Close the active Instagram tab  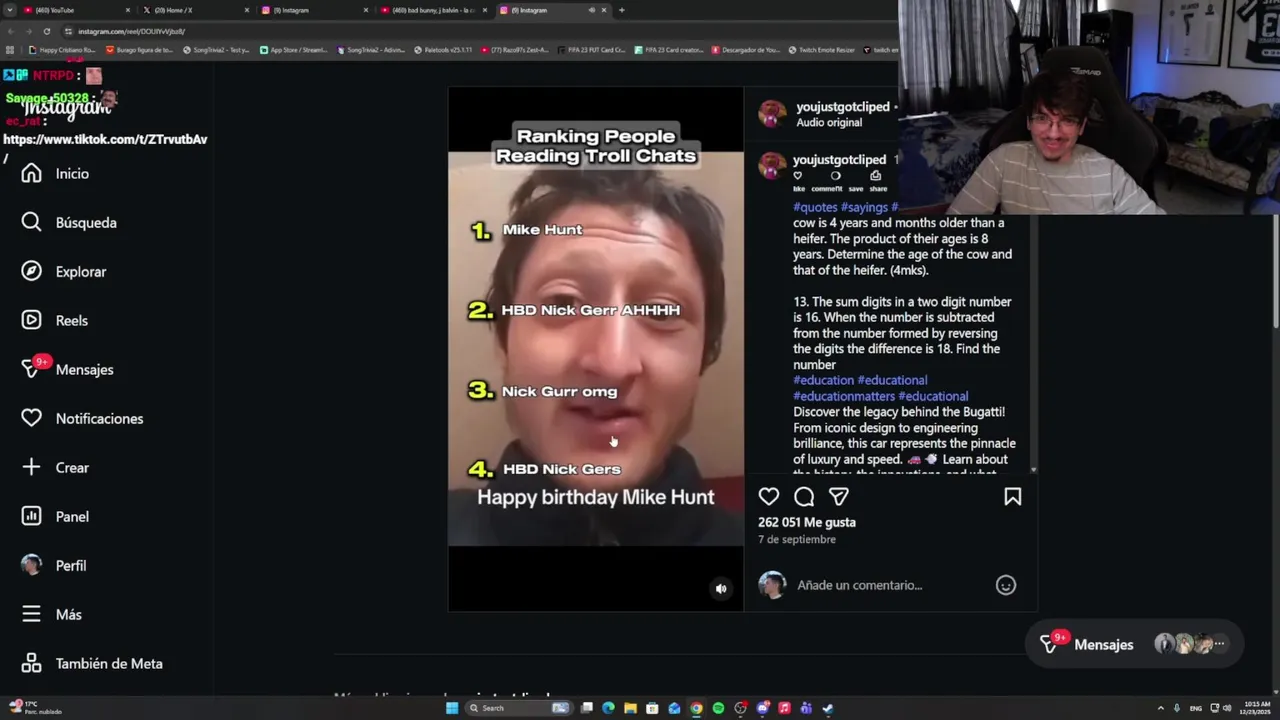[604, 10]
